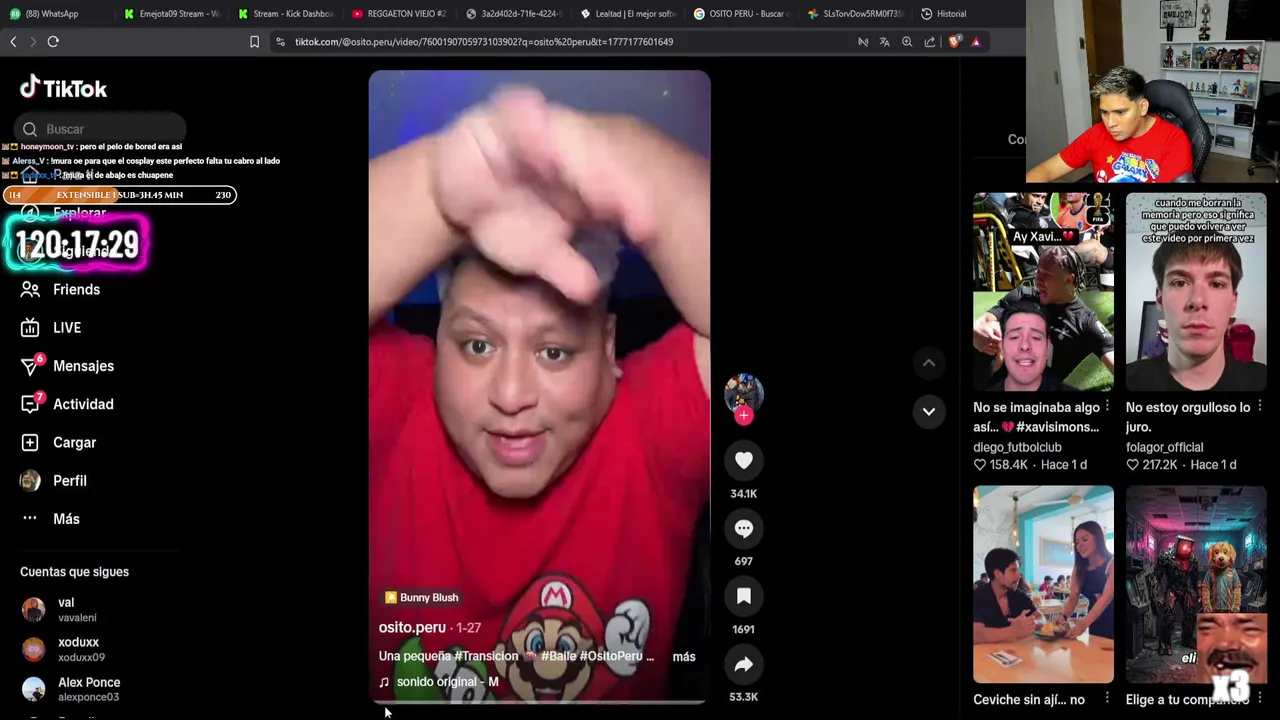Open osito.peru profile from caption
Image resolution: width=1280 pixels, height=720 pixels.
tap(412, 627)
